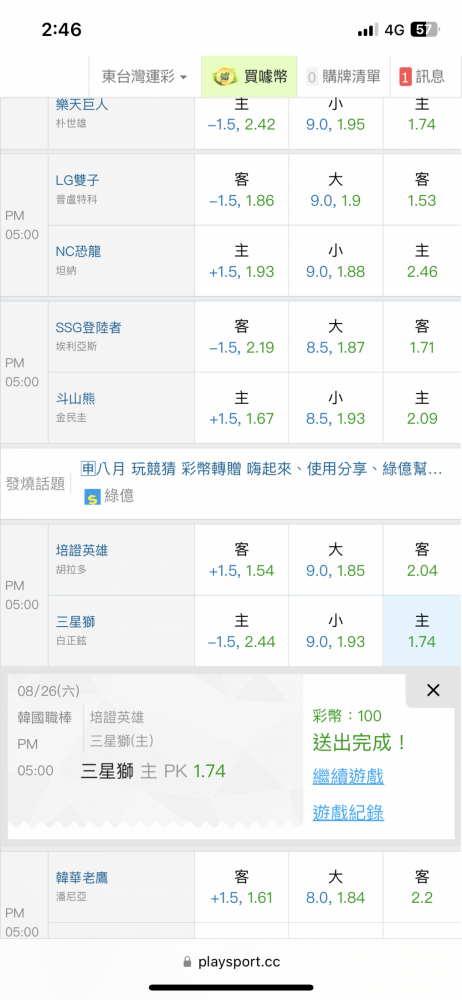
Task: Select 培證英雄 客 2.04 moneyline
Action: (422, 559)
